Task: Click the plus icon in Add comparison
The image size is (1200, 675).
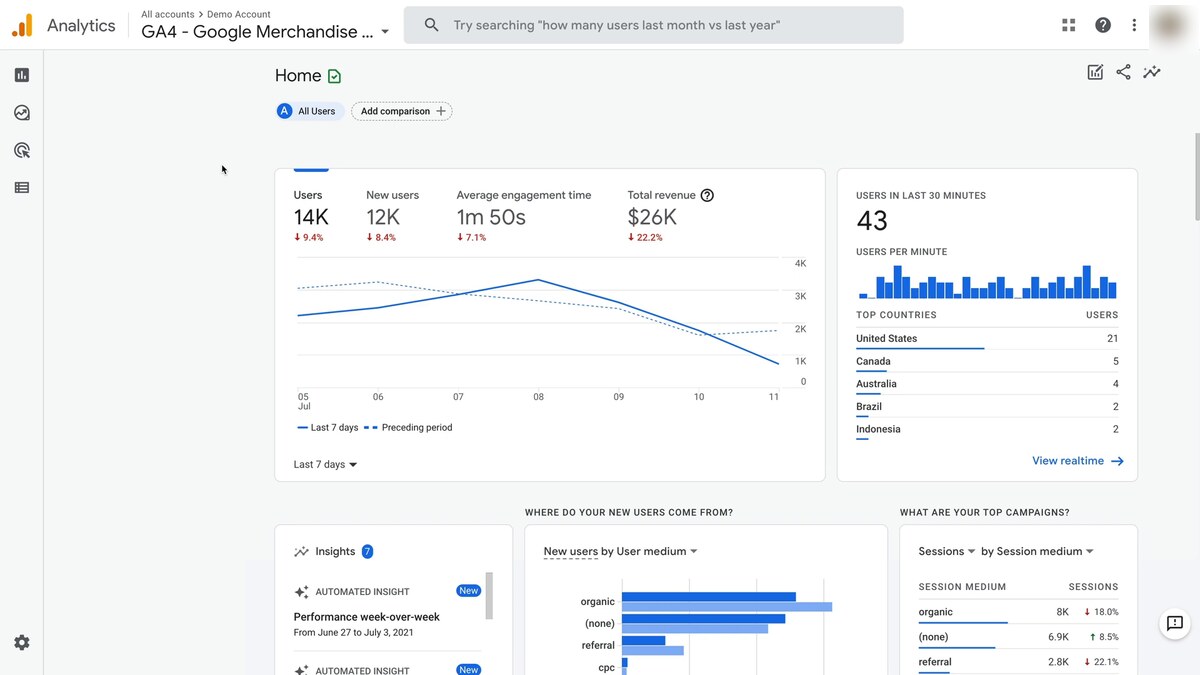Action: tap(440, 111)
